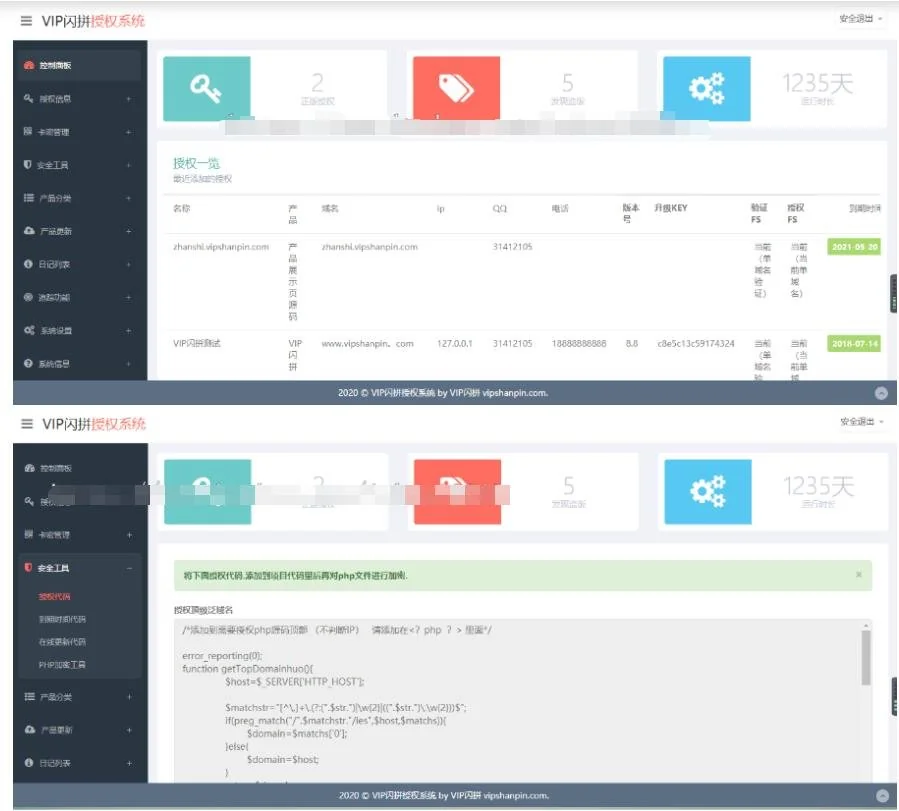Click the teal key tile above 授权一览
This screenshot has width=899, height=811.
pos(207,89)
